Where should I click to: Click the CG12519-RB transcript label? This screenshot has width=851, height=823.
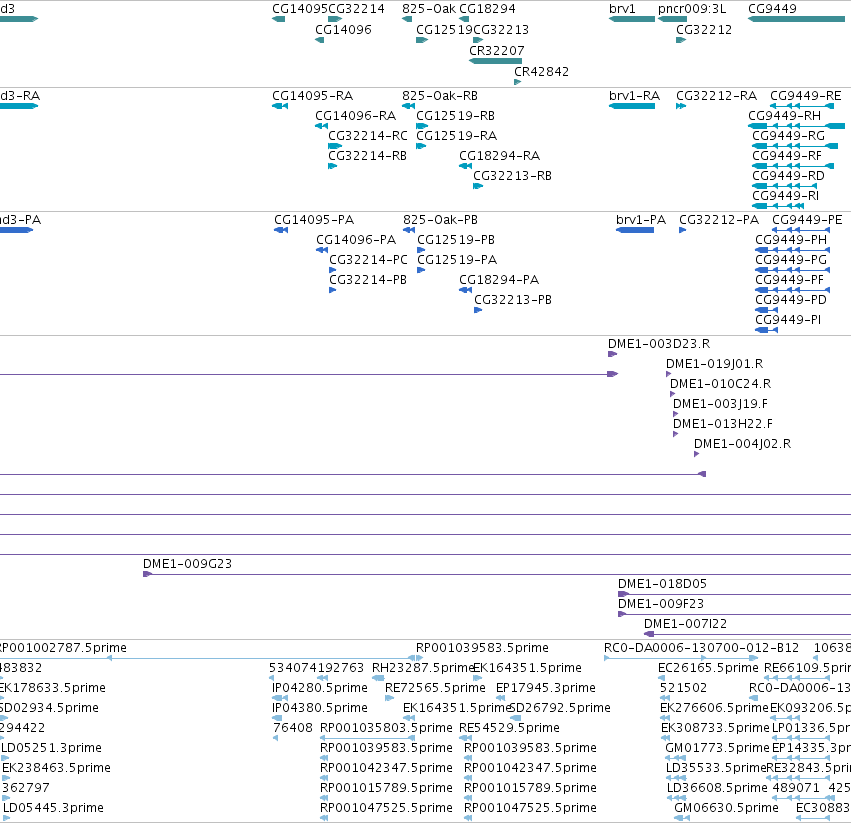pos(455,116)
